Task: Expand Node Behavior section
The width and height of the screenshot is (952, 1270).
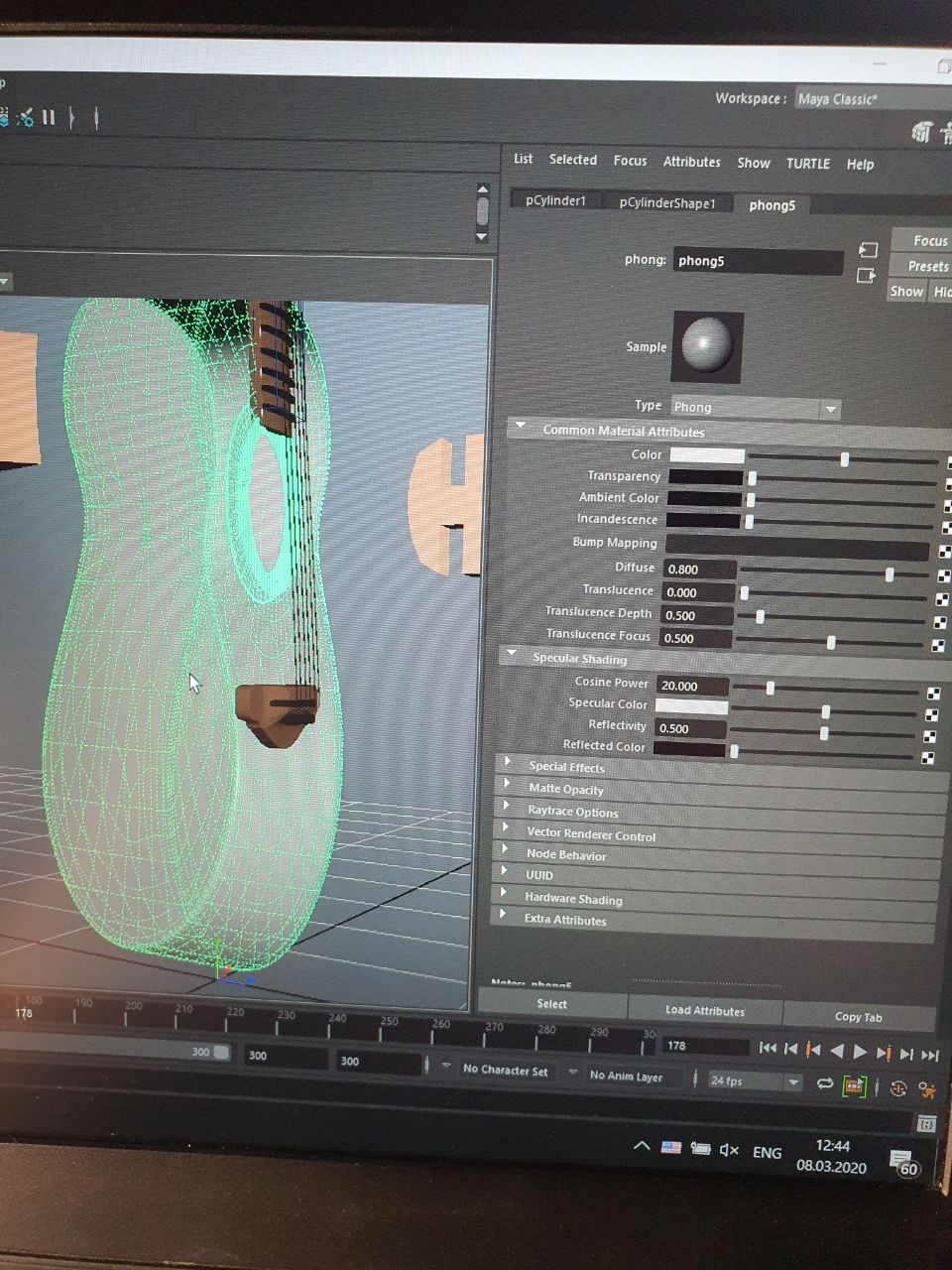Action: [506, 850]
